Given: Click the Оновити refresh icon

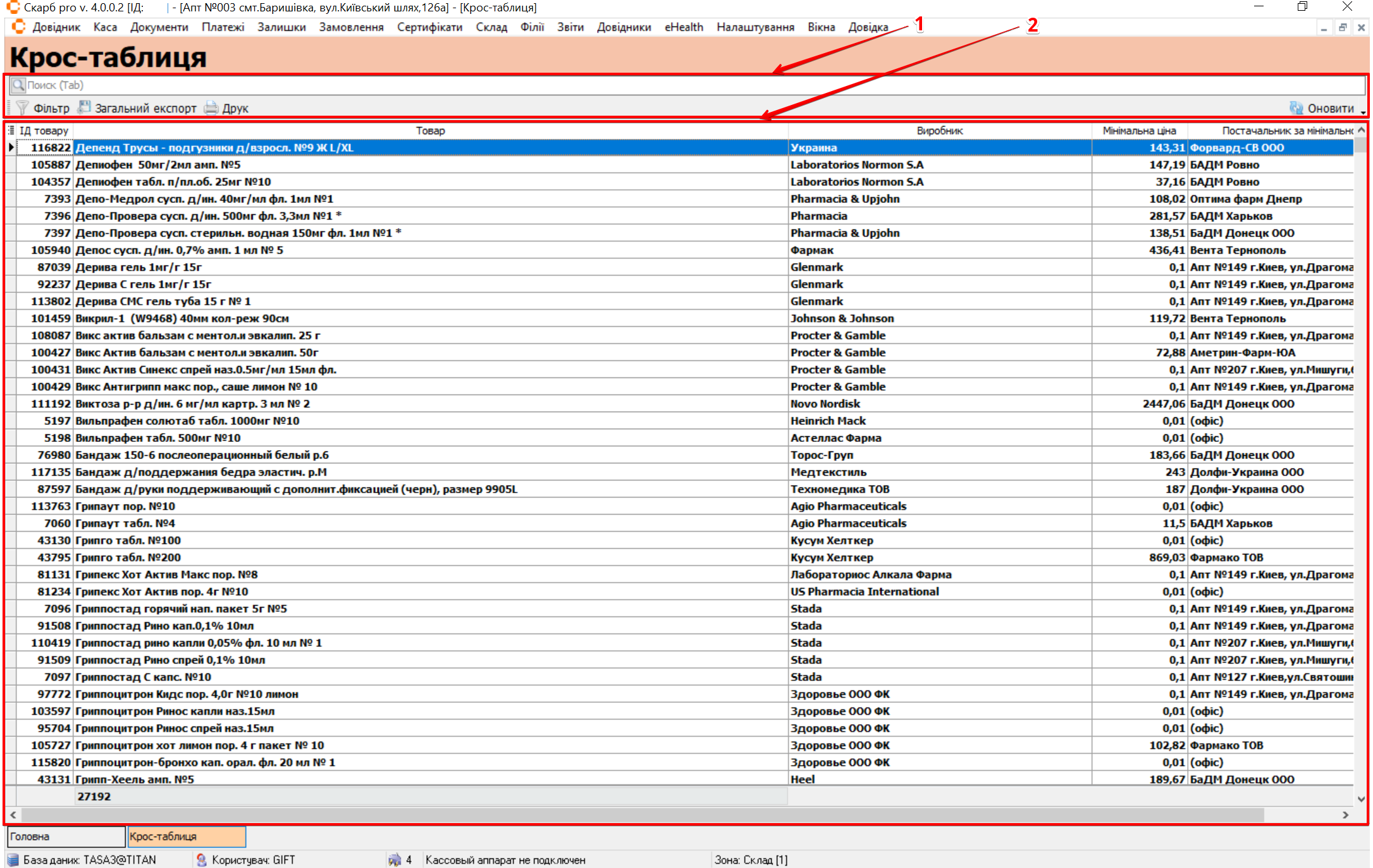Looking at the screenshot, I should pyautogui.click(x=1296, y=108).
